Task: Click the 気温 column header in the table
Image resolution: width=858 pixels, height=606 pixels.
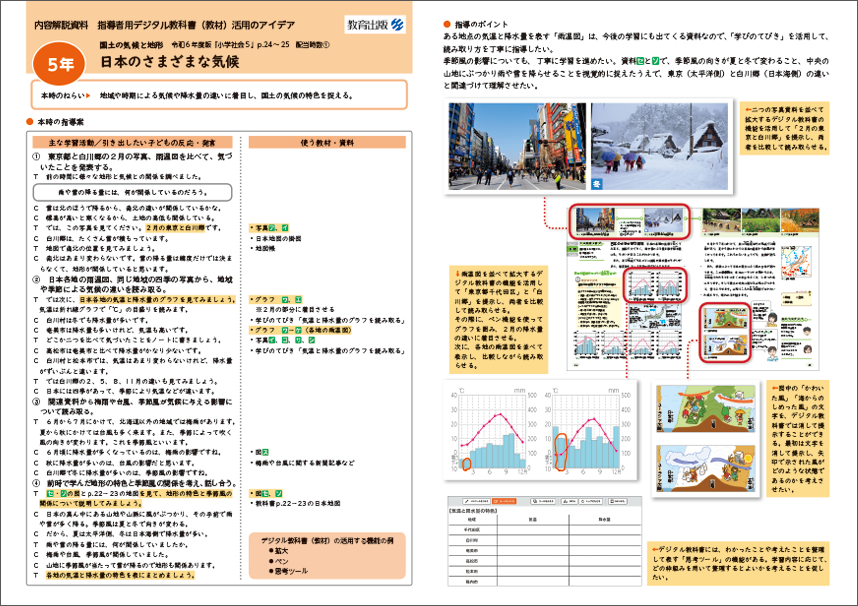Action: tap(532, 519)
